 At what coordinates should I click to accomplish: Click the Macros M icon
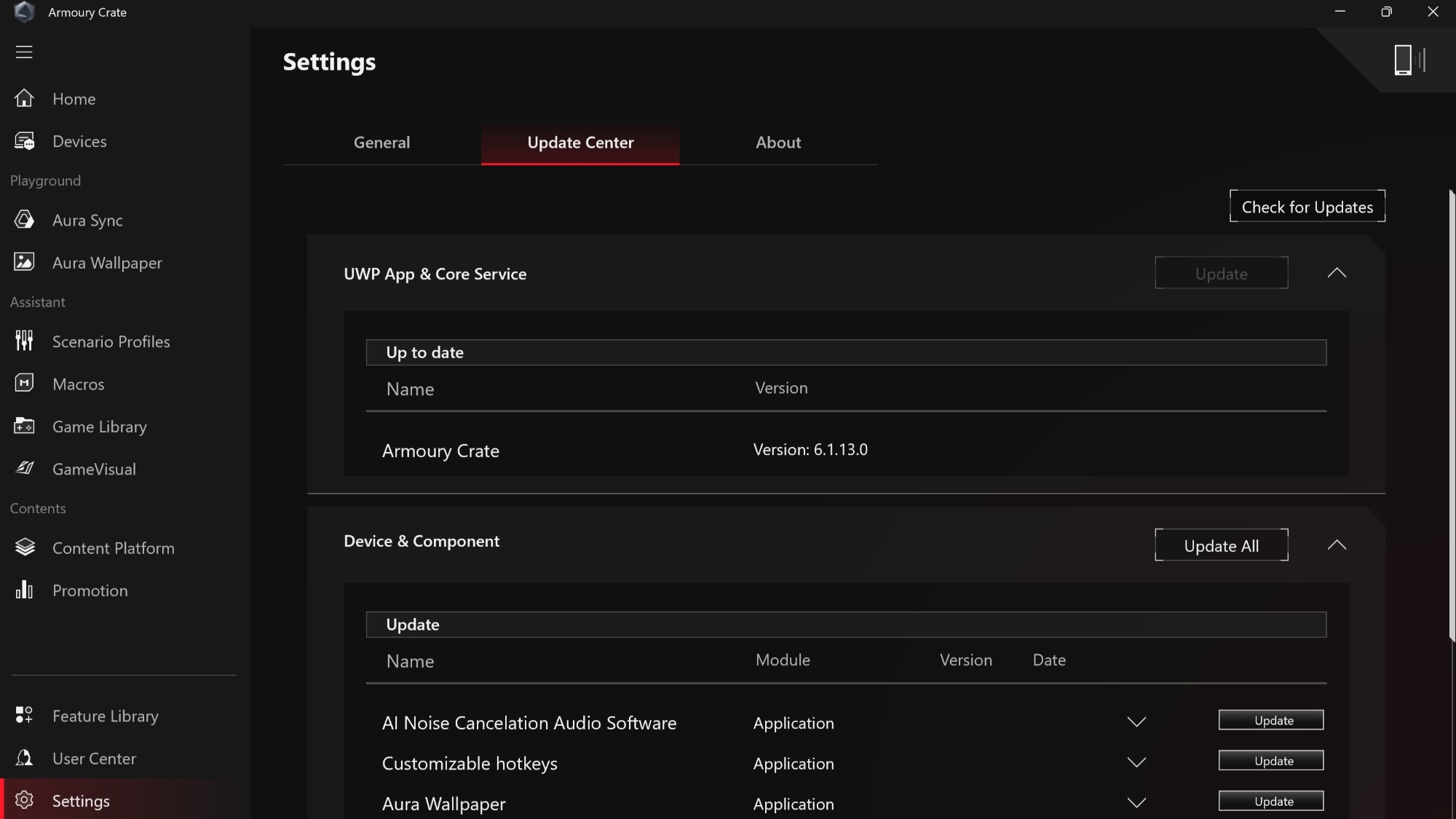tap(24, 383)
